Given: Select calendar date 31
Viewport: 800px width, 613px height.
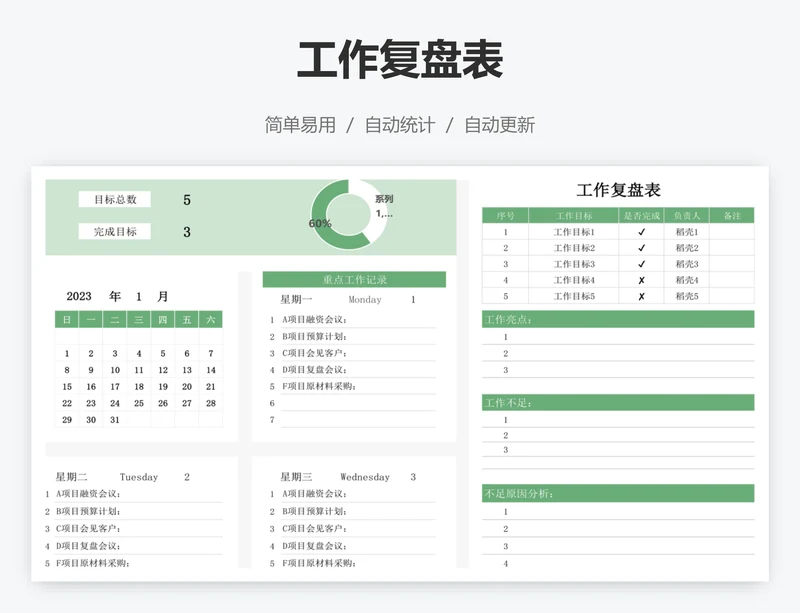Looking at the screenshot, I should [115, 420].
